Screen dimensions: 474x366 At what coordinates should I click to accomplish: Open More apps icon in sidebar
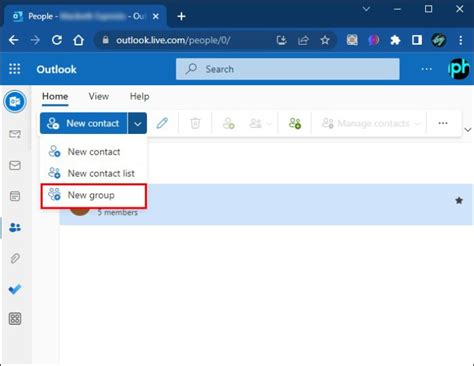(x=15, y=319)
